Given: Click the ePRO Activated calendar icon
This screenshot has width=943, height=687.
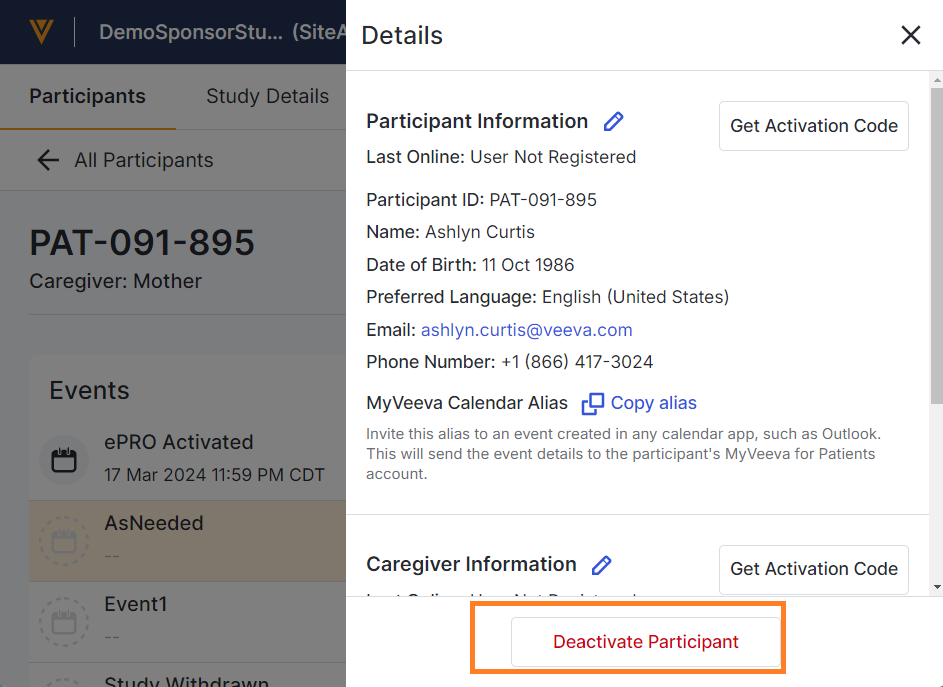Looking at the screenshot, I should [x=64, y=459].
